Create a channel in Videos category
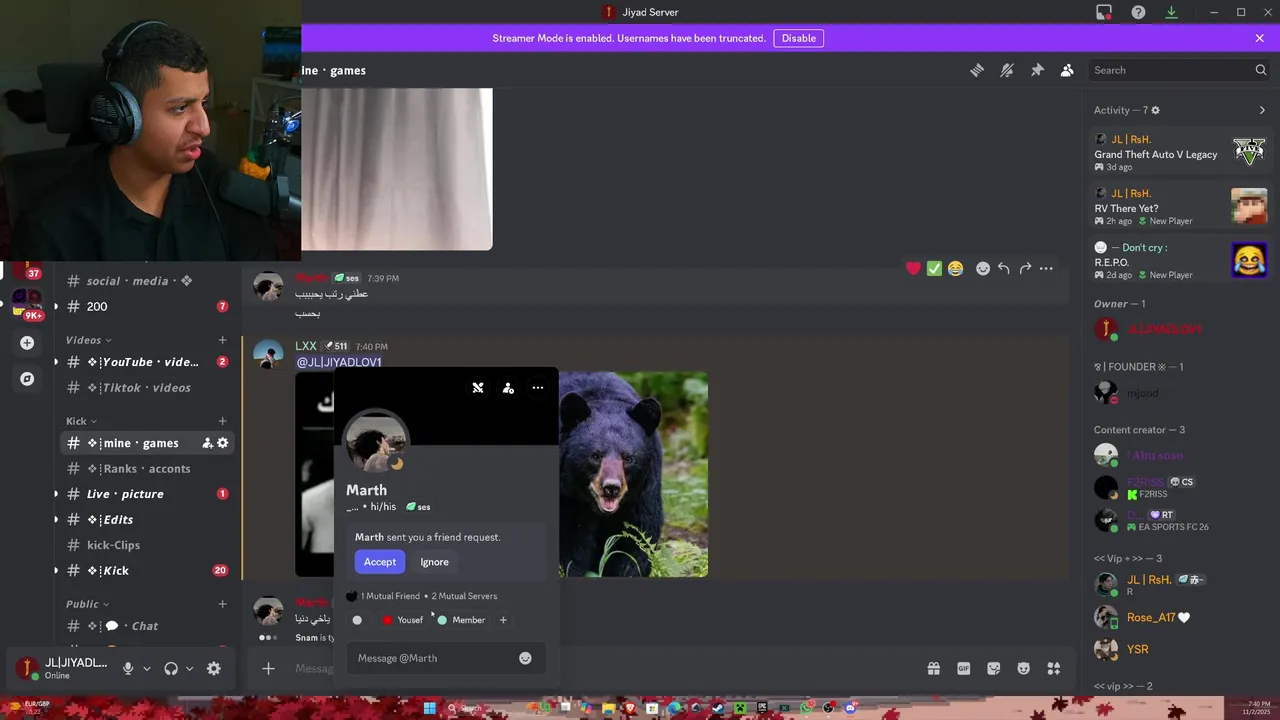 [x=222, y=340]
